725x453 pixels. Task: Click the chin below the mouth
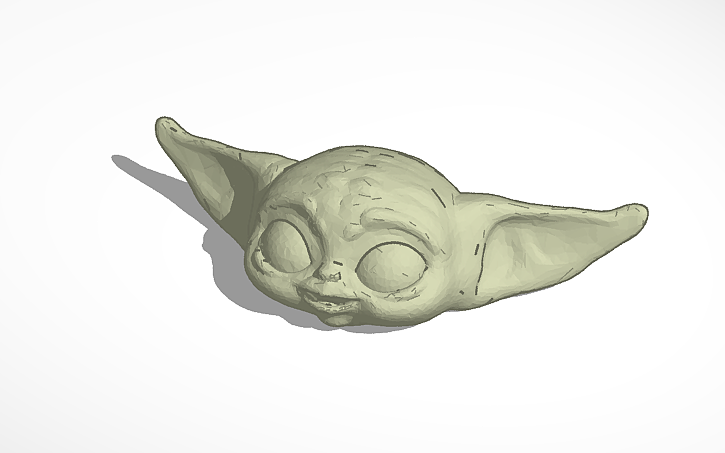(x=335, y=317)
